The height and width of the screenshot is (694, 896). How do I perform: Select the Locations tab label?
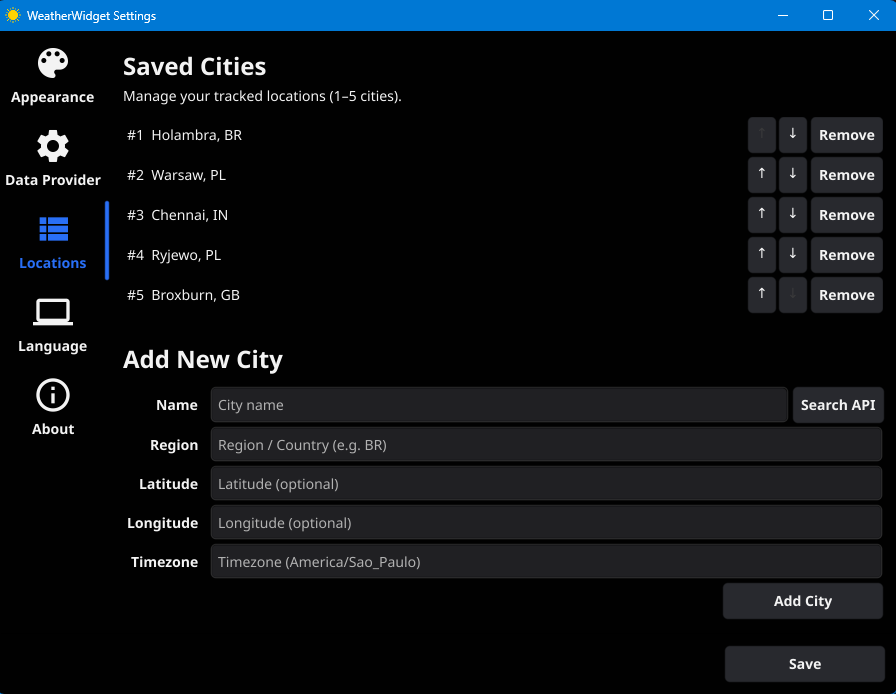coord(53,263)
